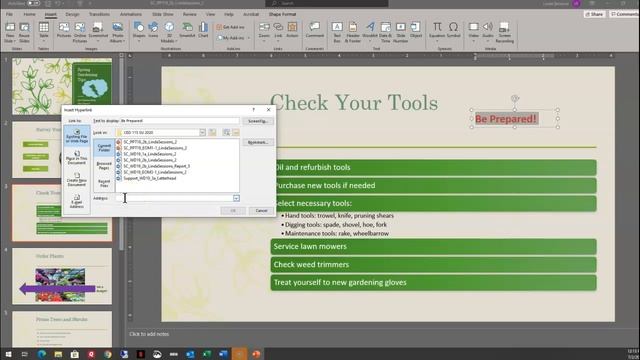Select the Current Folder tab

click(104, 148)
